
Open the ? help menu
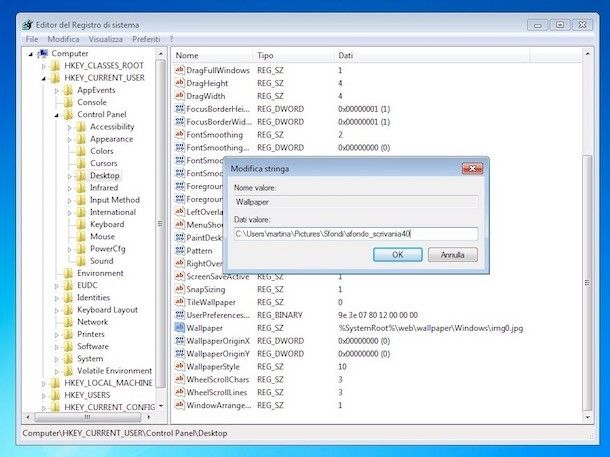[171, 39]
